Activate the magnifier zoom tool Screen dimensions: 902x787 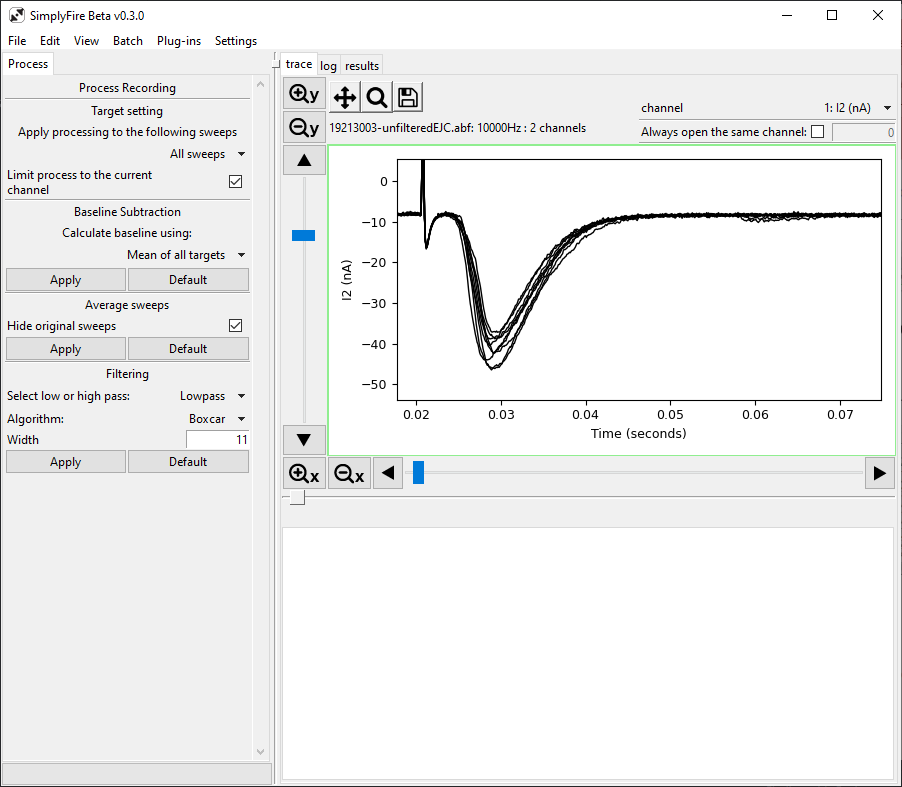pos(377,97)
